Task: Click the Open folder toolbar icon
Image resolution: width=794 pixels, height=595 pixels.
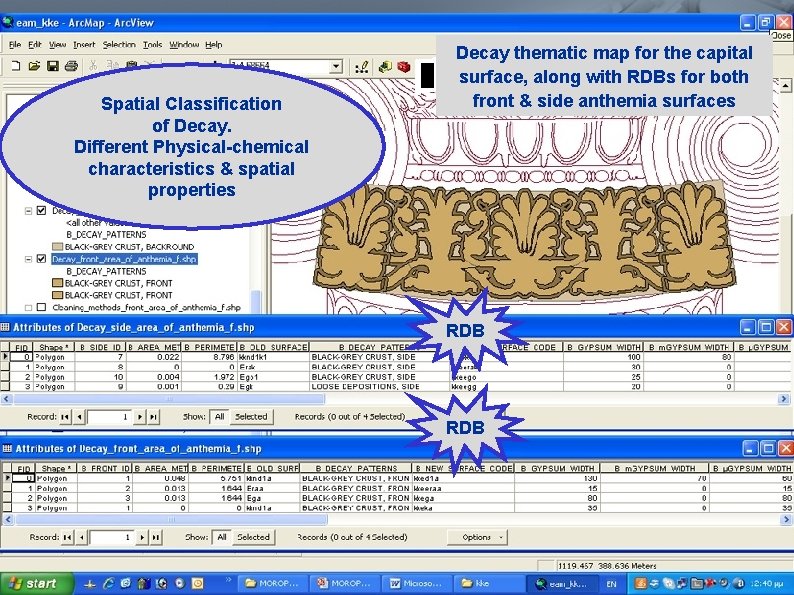Action: click(x=34, y=66)
